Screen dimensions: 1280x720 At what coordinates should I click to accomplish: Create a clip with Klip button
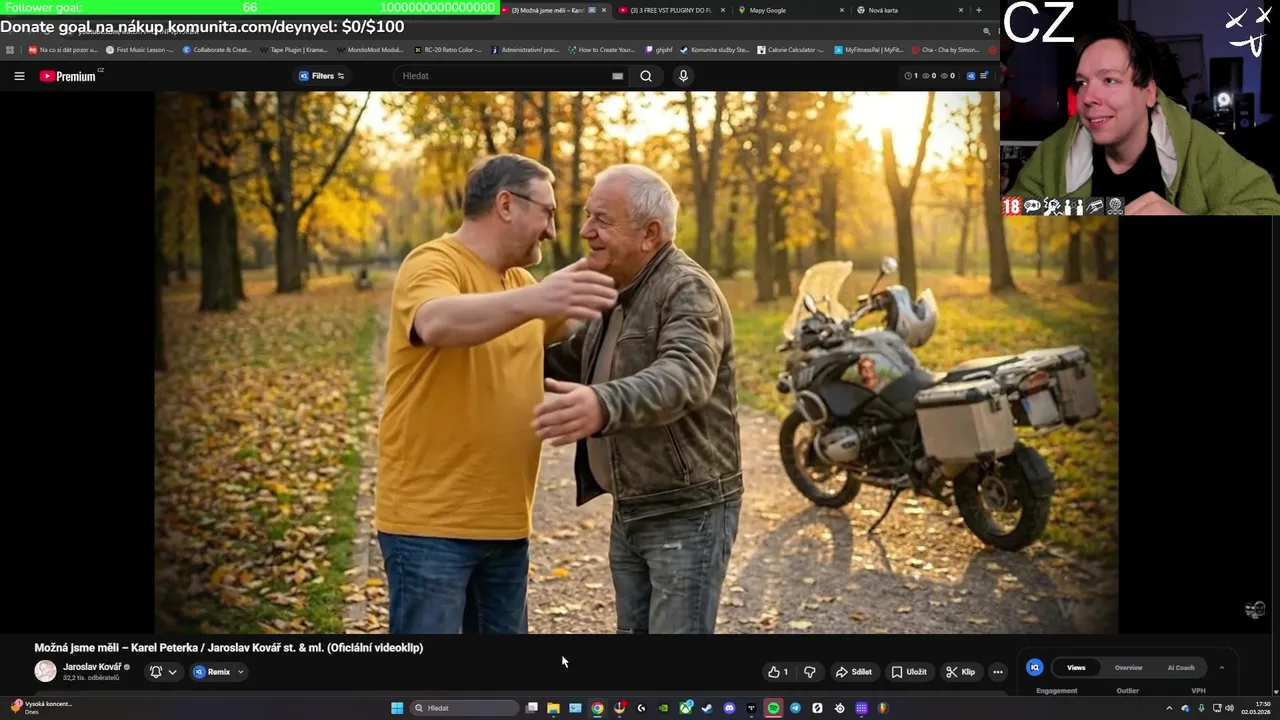[x=961, y=672]
